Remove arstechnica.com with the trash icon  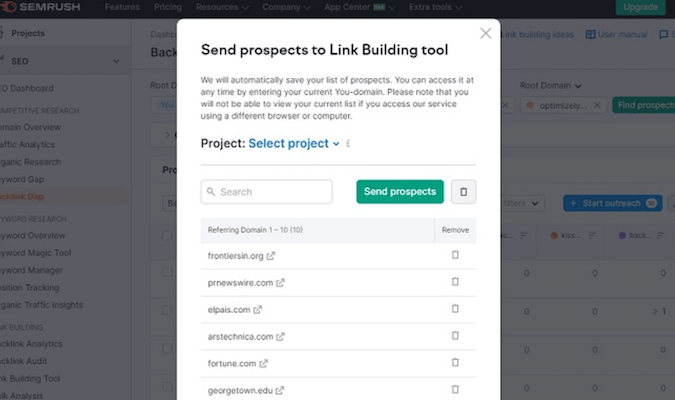point(455,336)
